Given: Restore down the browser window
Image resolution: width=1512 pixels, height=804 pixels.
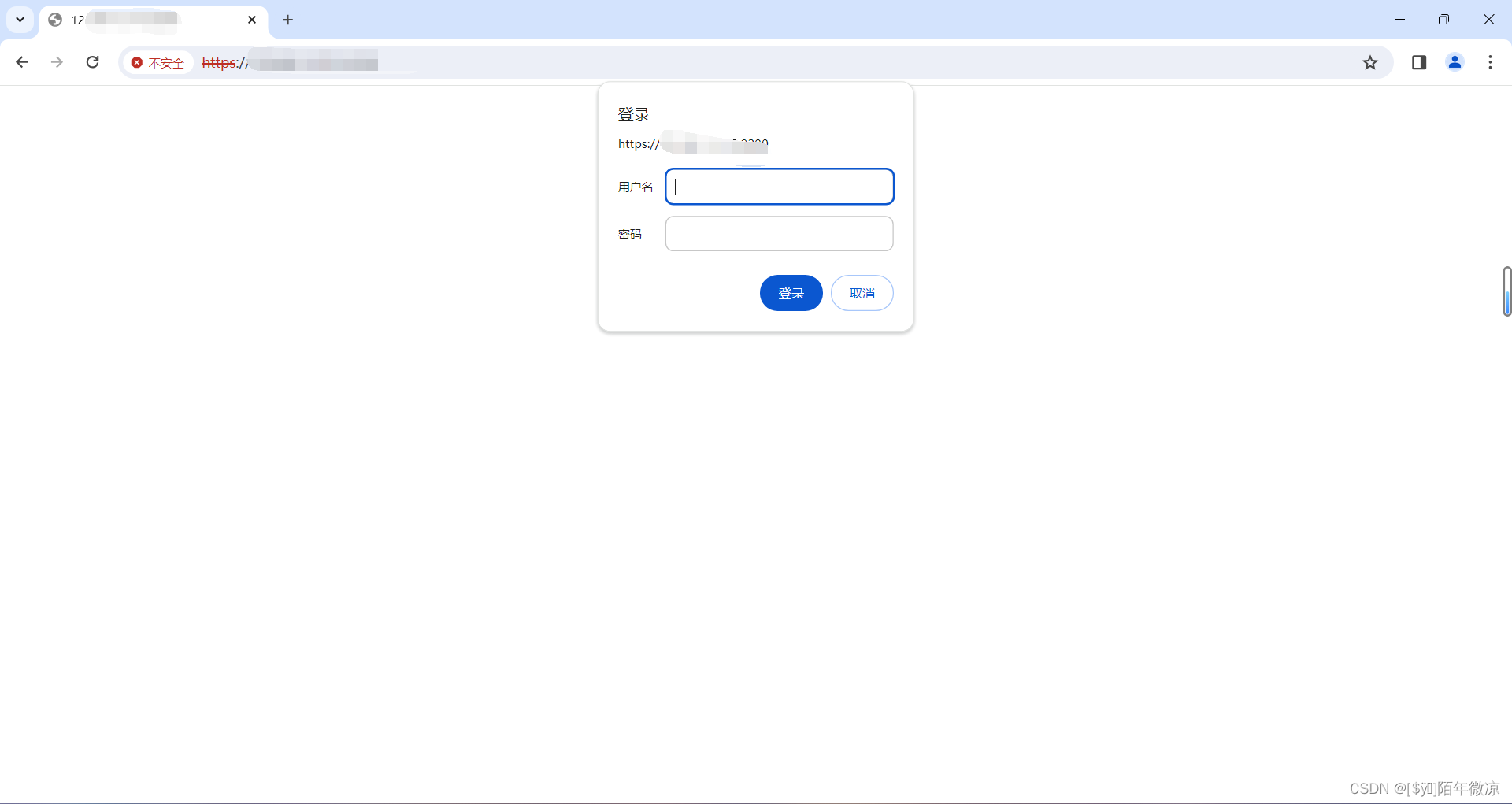Looking at the screenshot, I should [1443, 20].
